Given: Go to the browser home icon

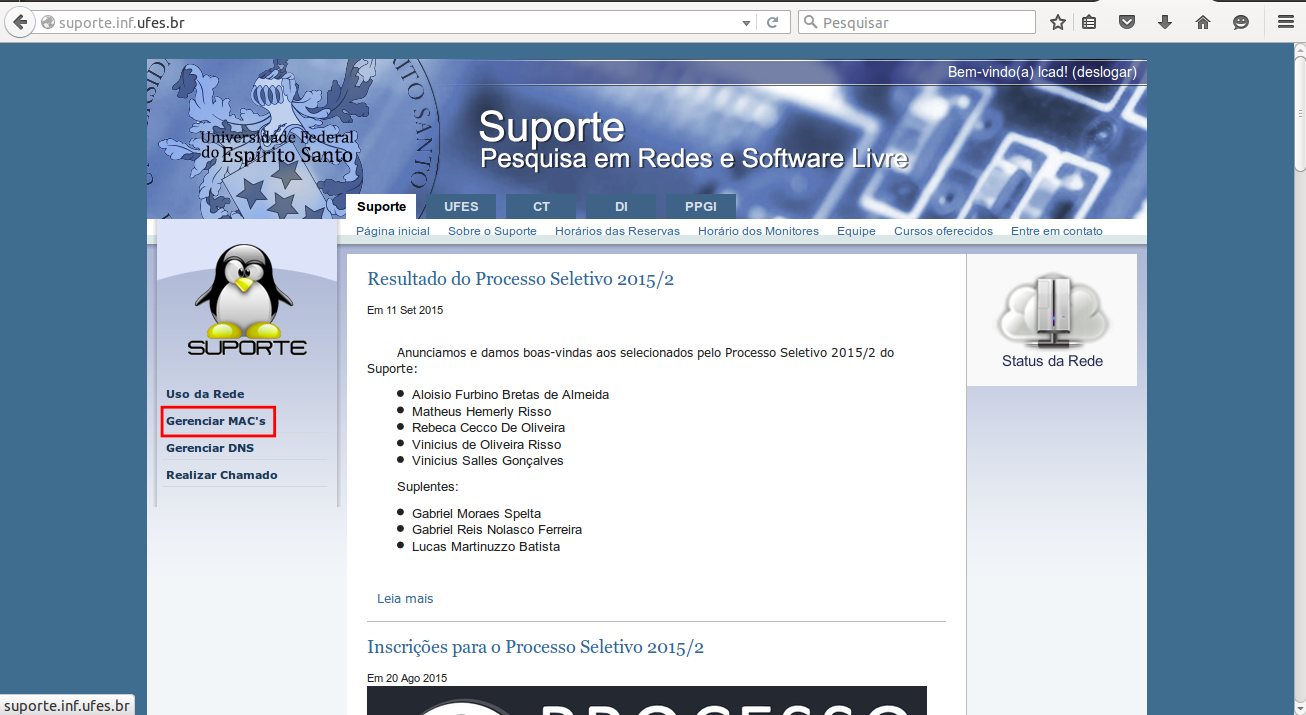Looking at the screenshot, I should [x=1203, y=22].
